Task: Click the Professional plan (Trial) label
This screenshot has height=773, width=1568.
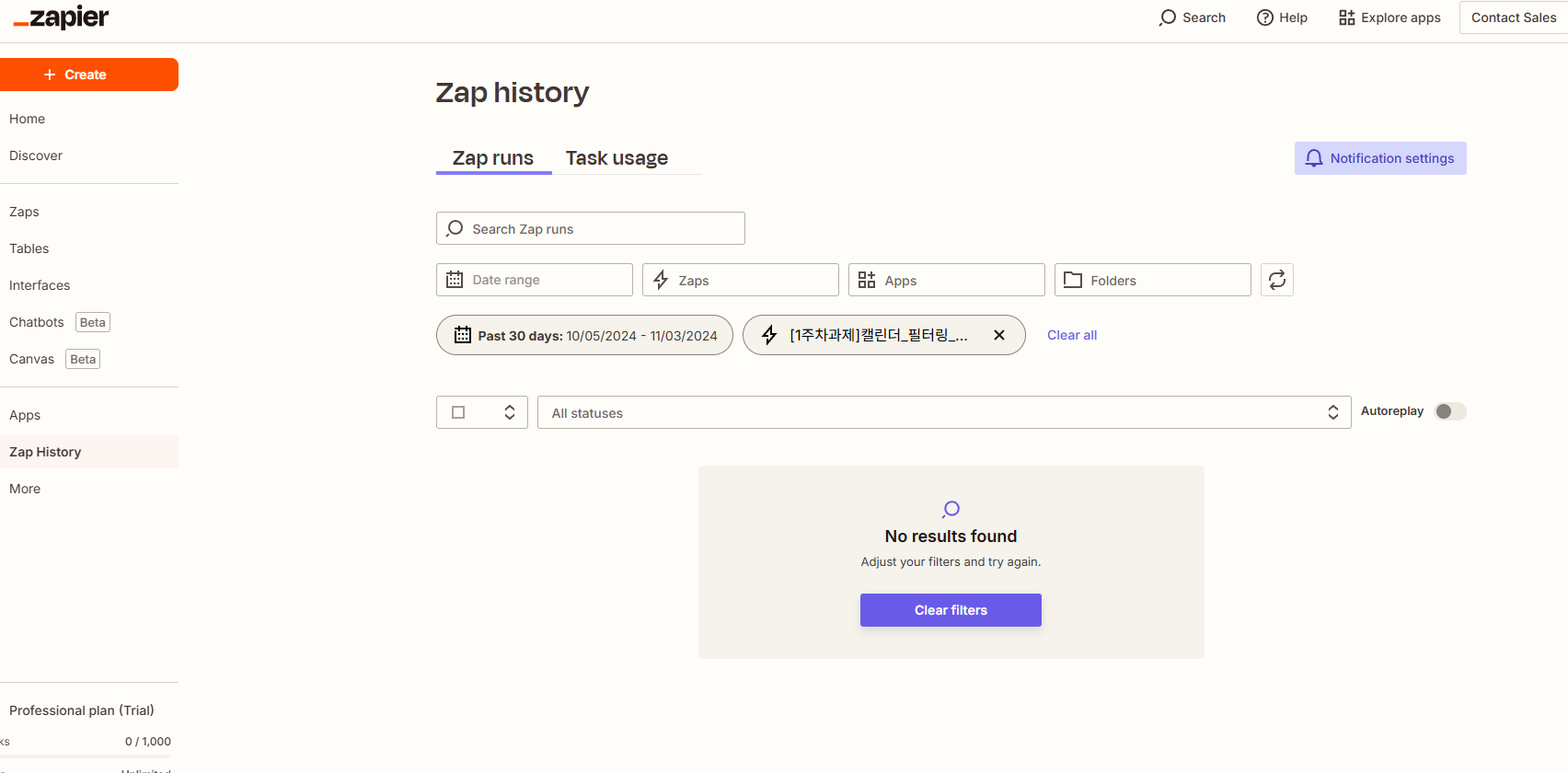Action: [82, 710]
